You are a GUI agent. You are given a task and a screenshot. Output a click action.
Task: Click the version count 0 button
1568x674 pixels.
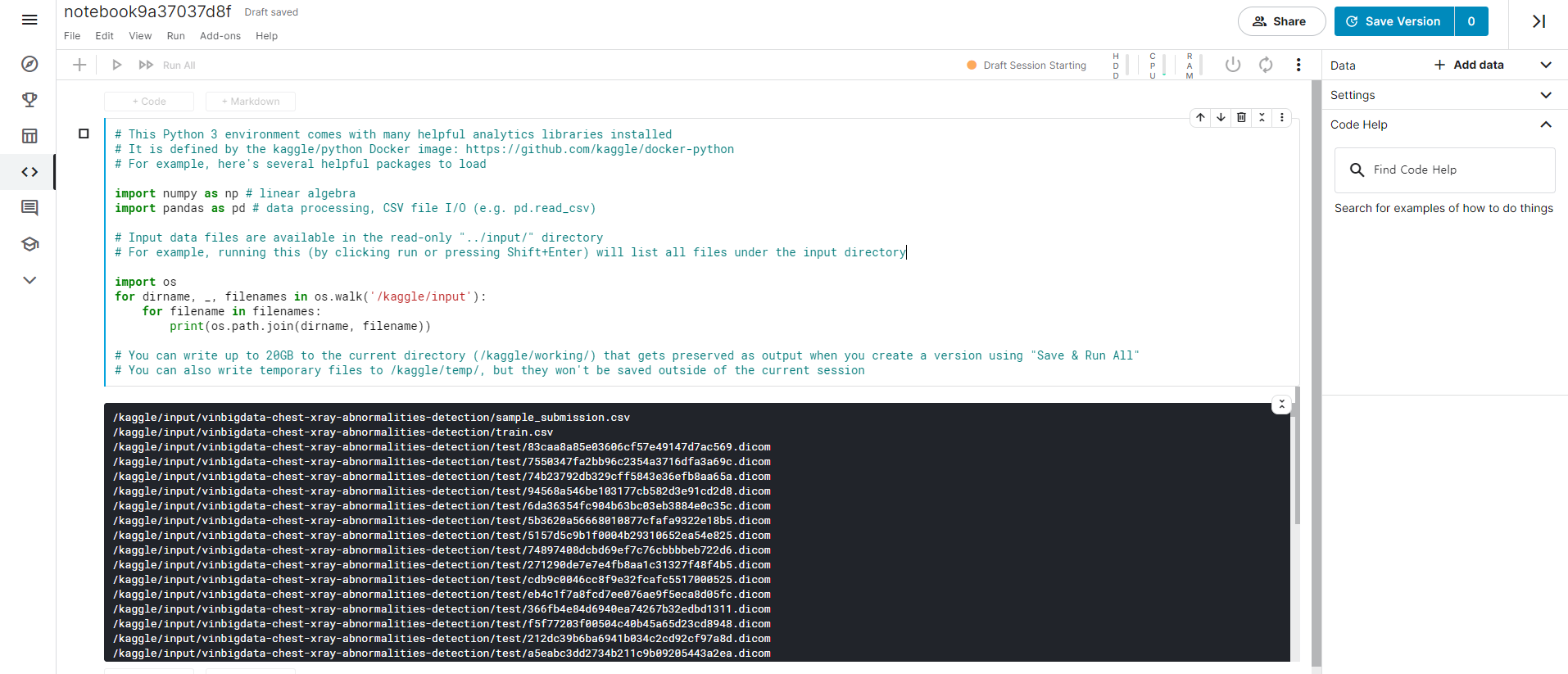[x=1471, y=21]
